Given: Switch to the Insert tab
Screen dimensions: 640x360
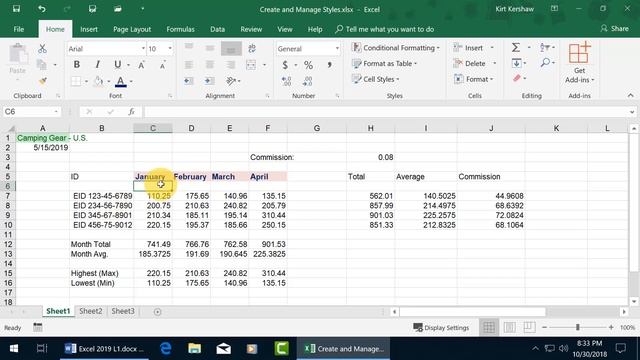Looking at the screenshot, I should point(89,29).
